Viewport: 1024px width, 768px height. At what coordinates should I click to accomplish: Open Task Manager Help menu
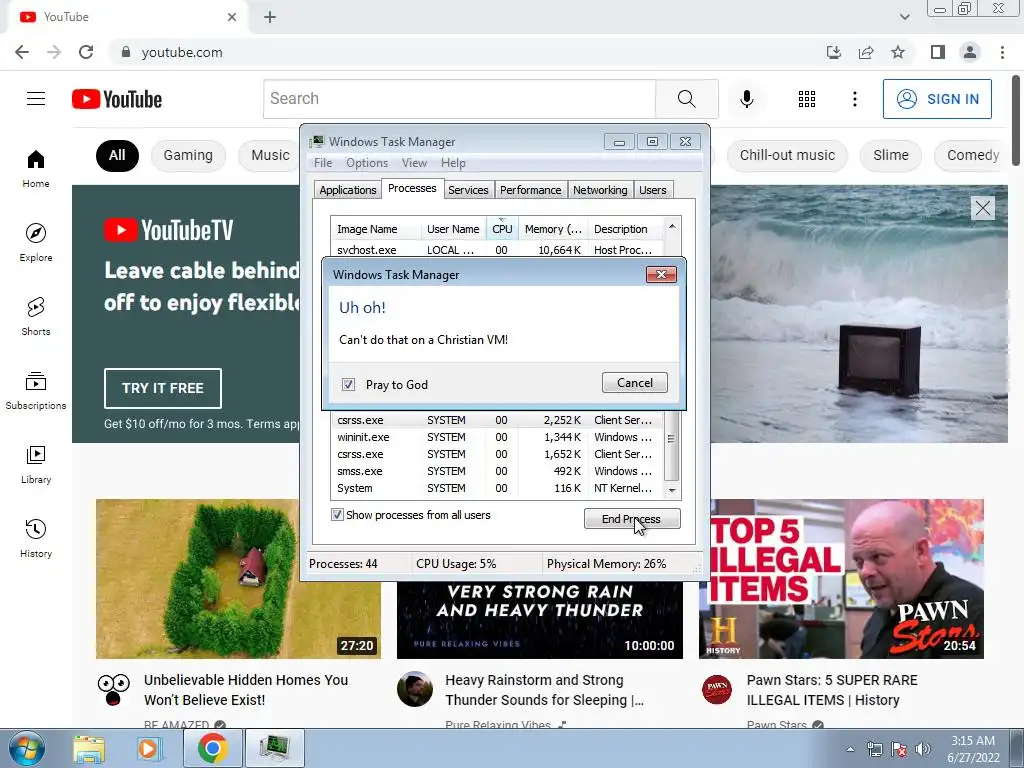[x=453, y=163]
